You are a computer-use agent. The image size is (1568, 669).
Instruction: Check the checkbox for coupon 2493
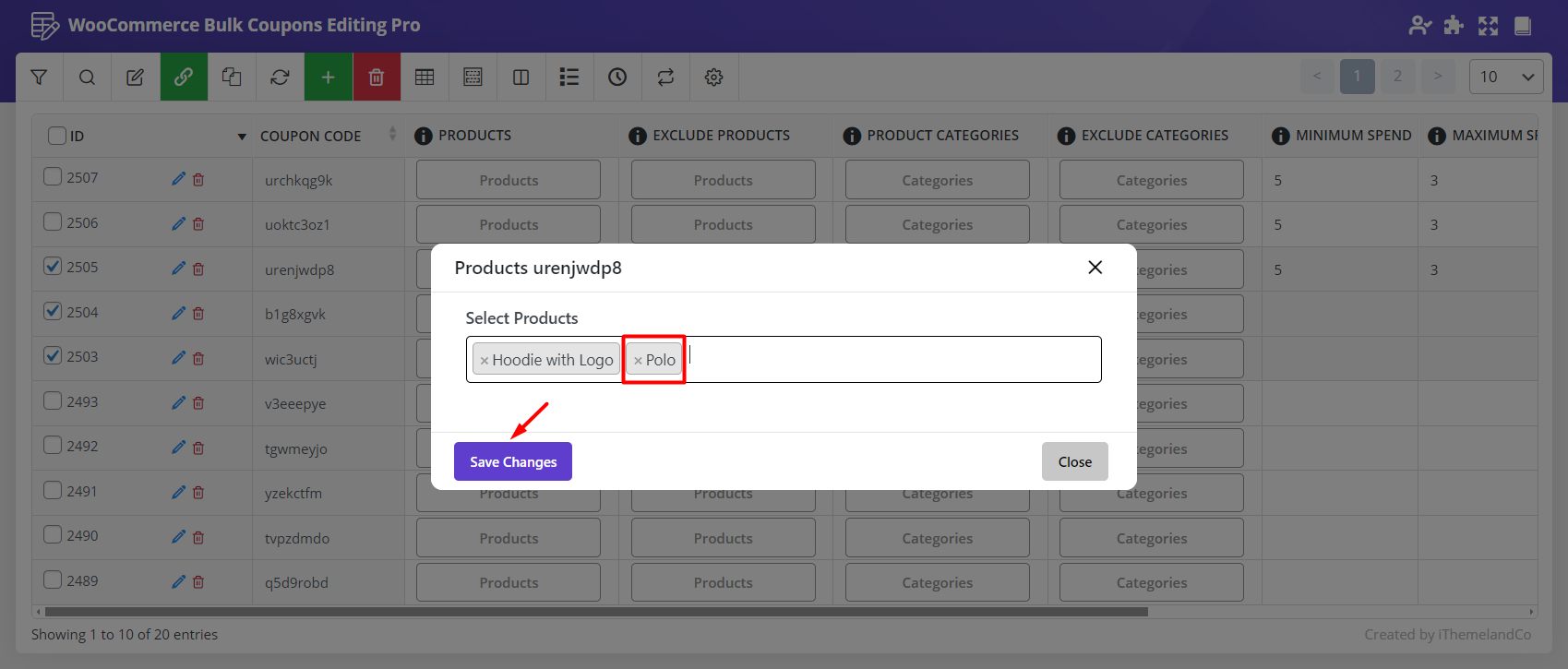[54, 401]
